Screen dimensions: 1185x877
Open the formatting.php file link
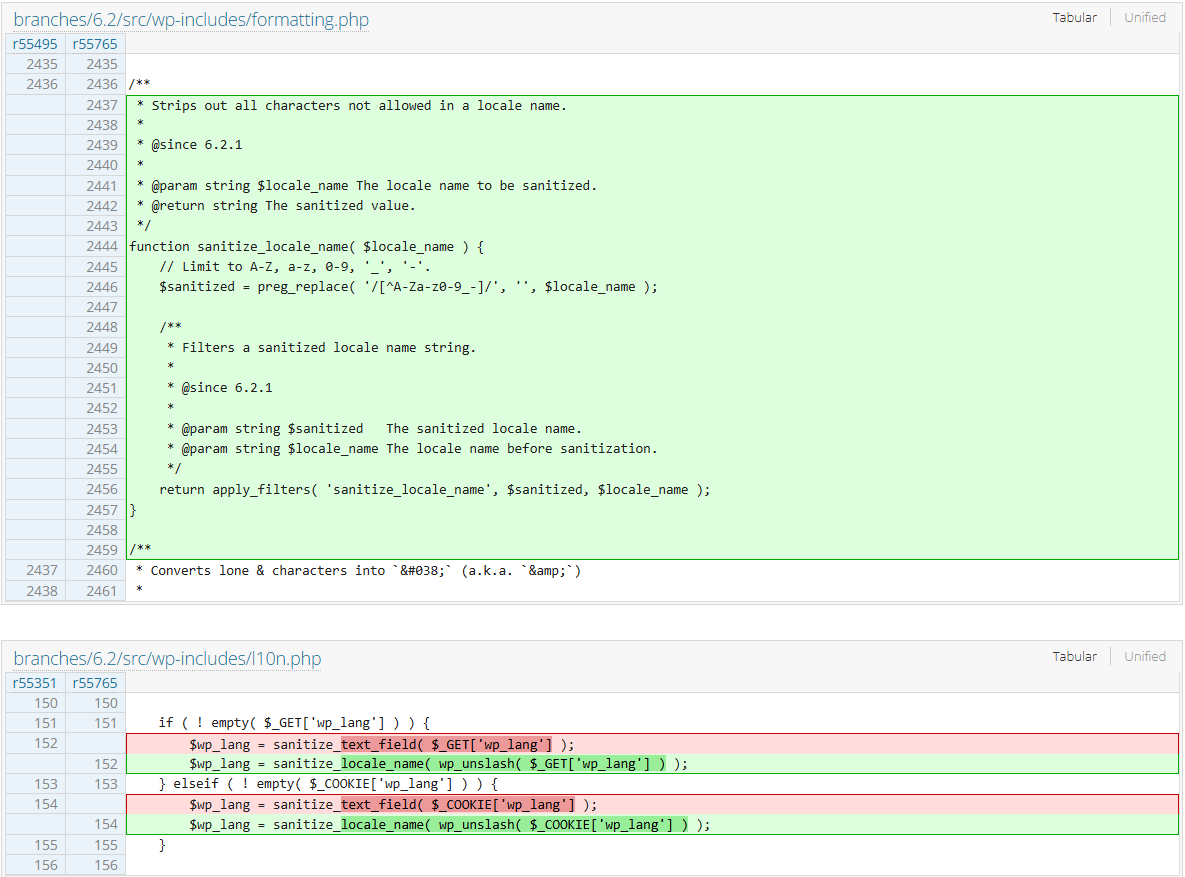tap(191, 20)
